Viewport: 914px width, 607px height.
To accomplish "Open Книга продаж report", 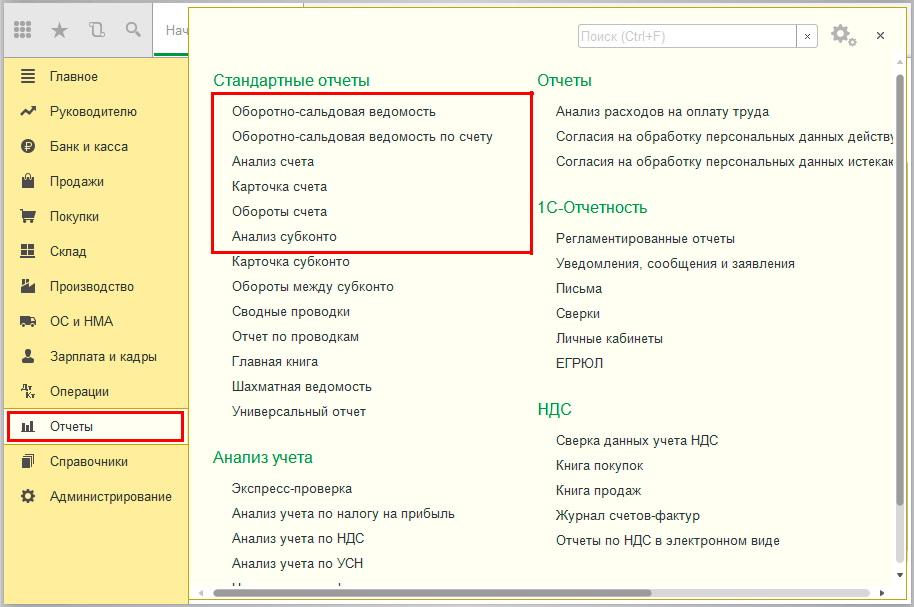I will point(598,491).
